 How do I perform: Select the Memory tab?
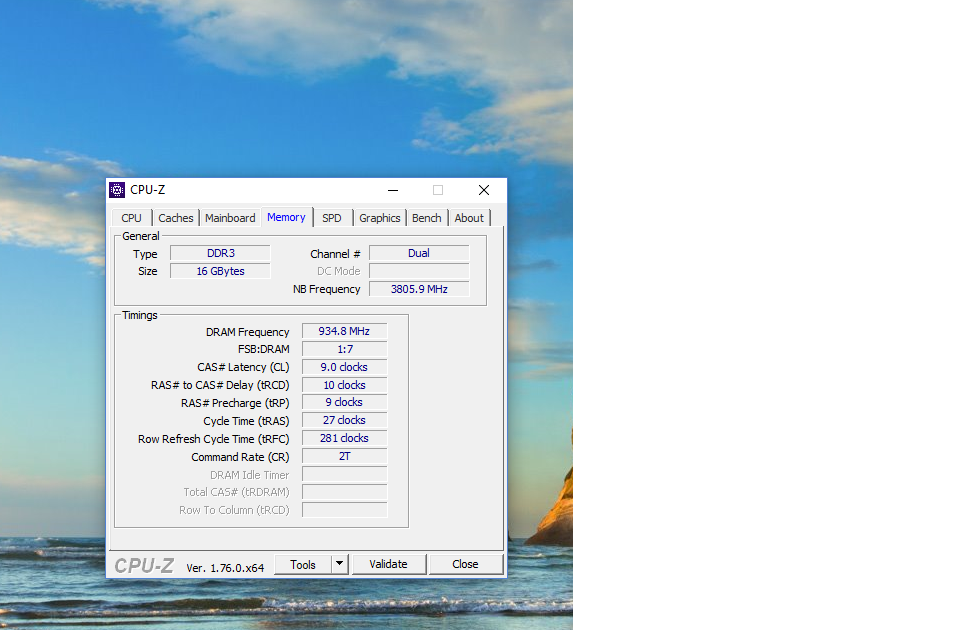(x=286, y=217)
